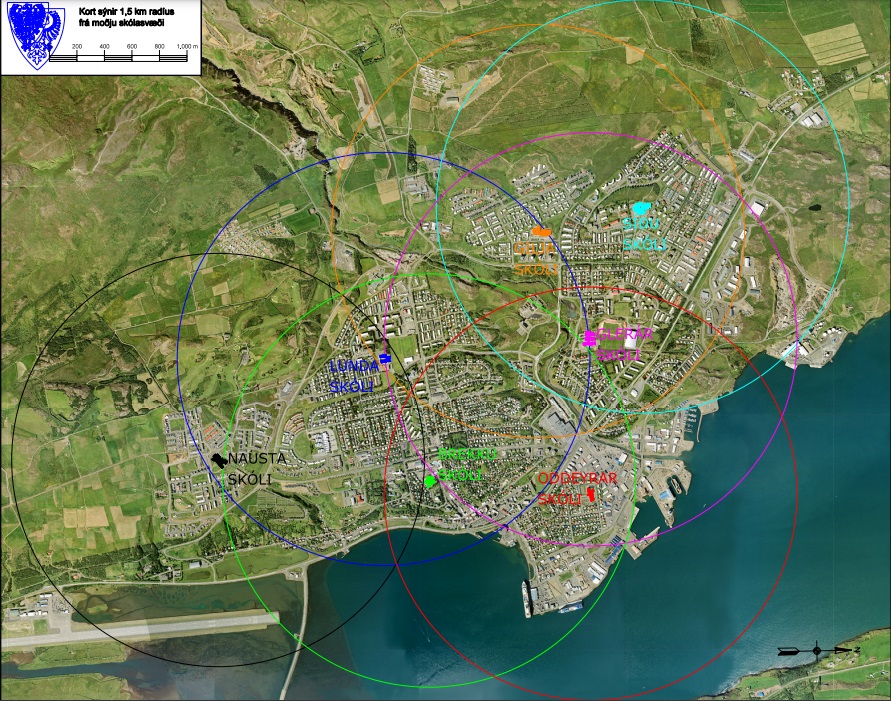This screenshot has height=701, width=891.
Task: Click the "200" scale bar value
Action: point(77,47)
